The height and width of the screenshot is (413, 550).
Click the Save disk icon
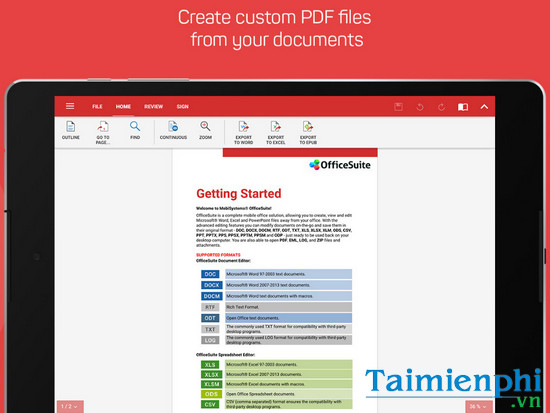tap(398, 107)
